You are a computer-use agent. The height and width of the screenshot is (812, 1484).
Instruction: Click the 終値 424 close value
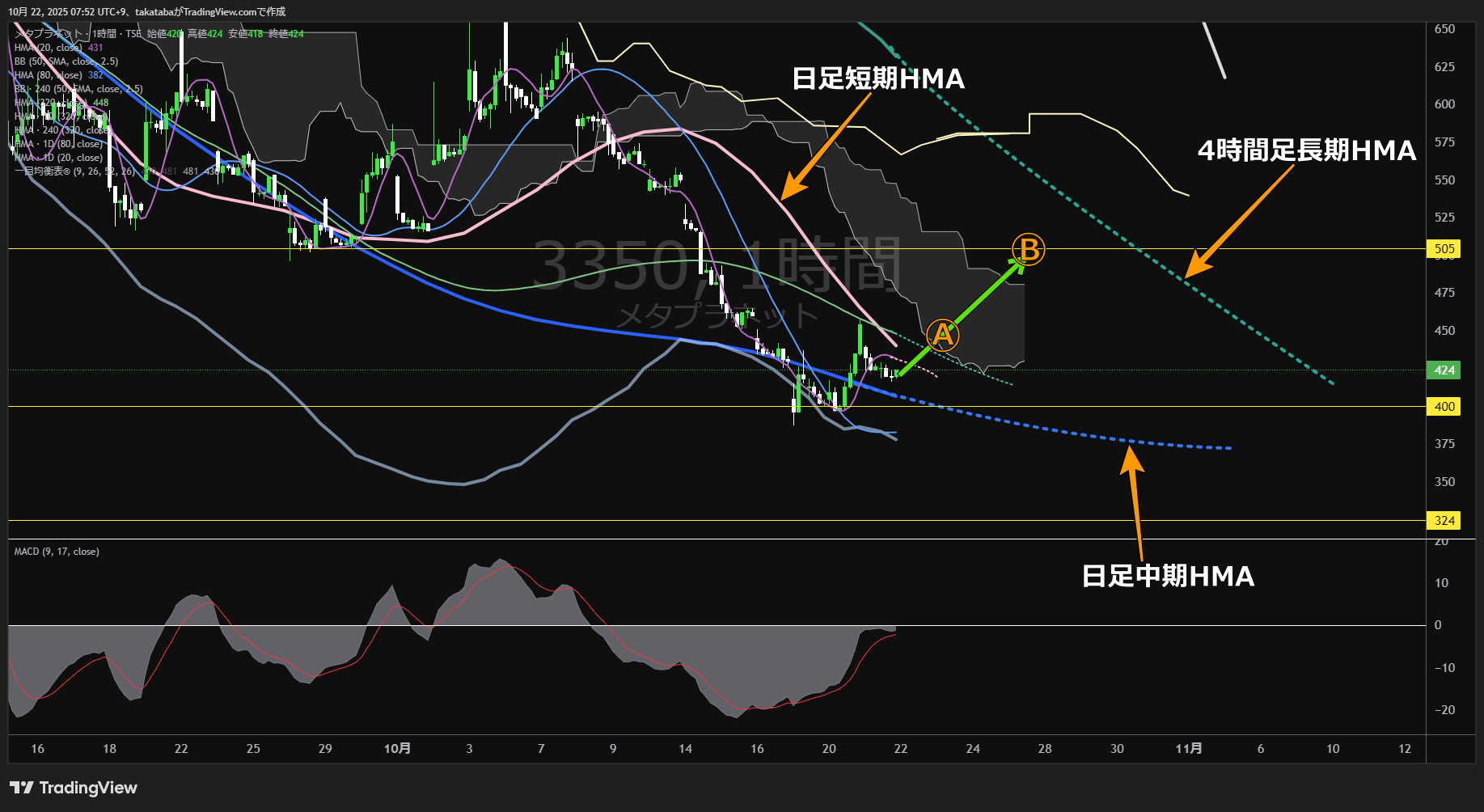[286, 34]
